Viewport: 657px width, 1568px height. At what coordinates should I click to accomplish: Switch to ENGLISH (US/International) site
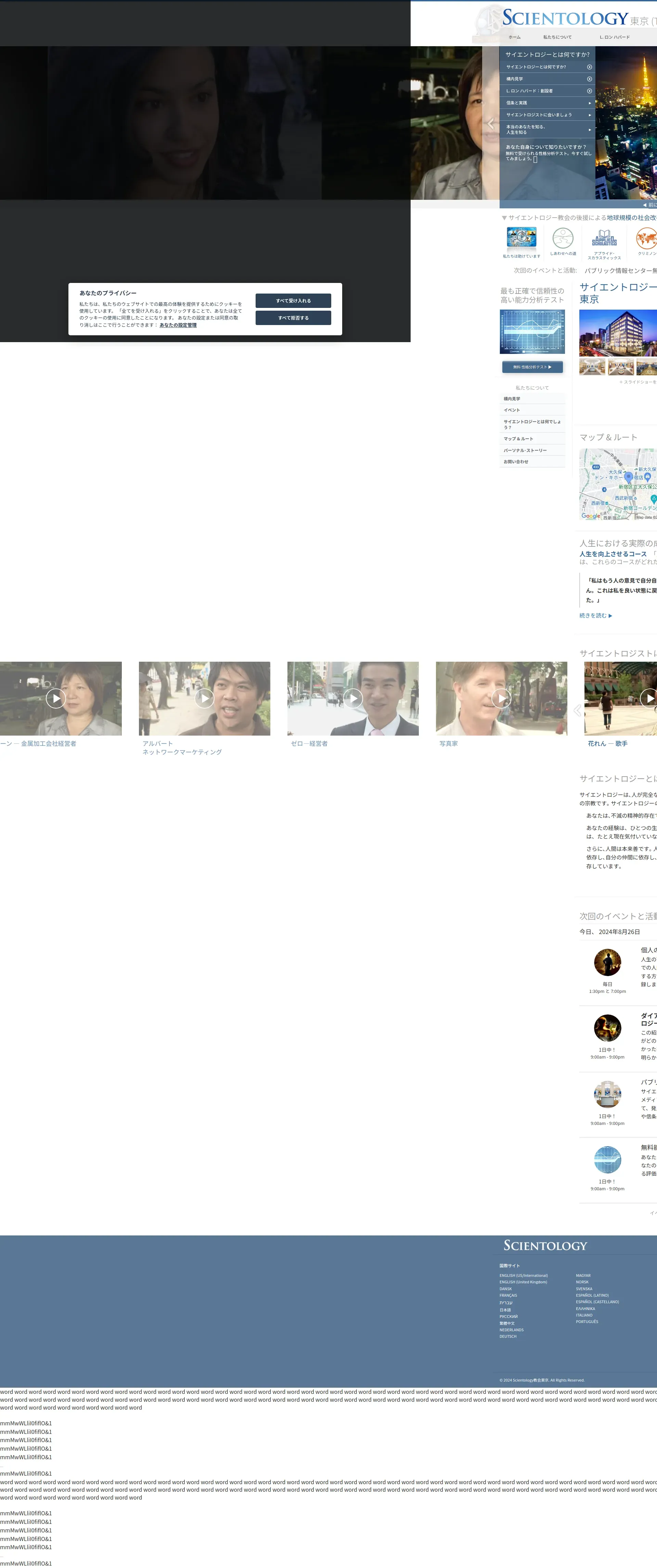(524, 1276)
